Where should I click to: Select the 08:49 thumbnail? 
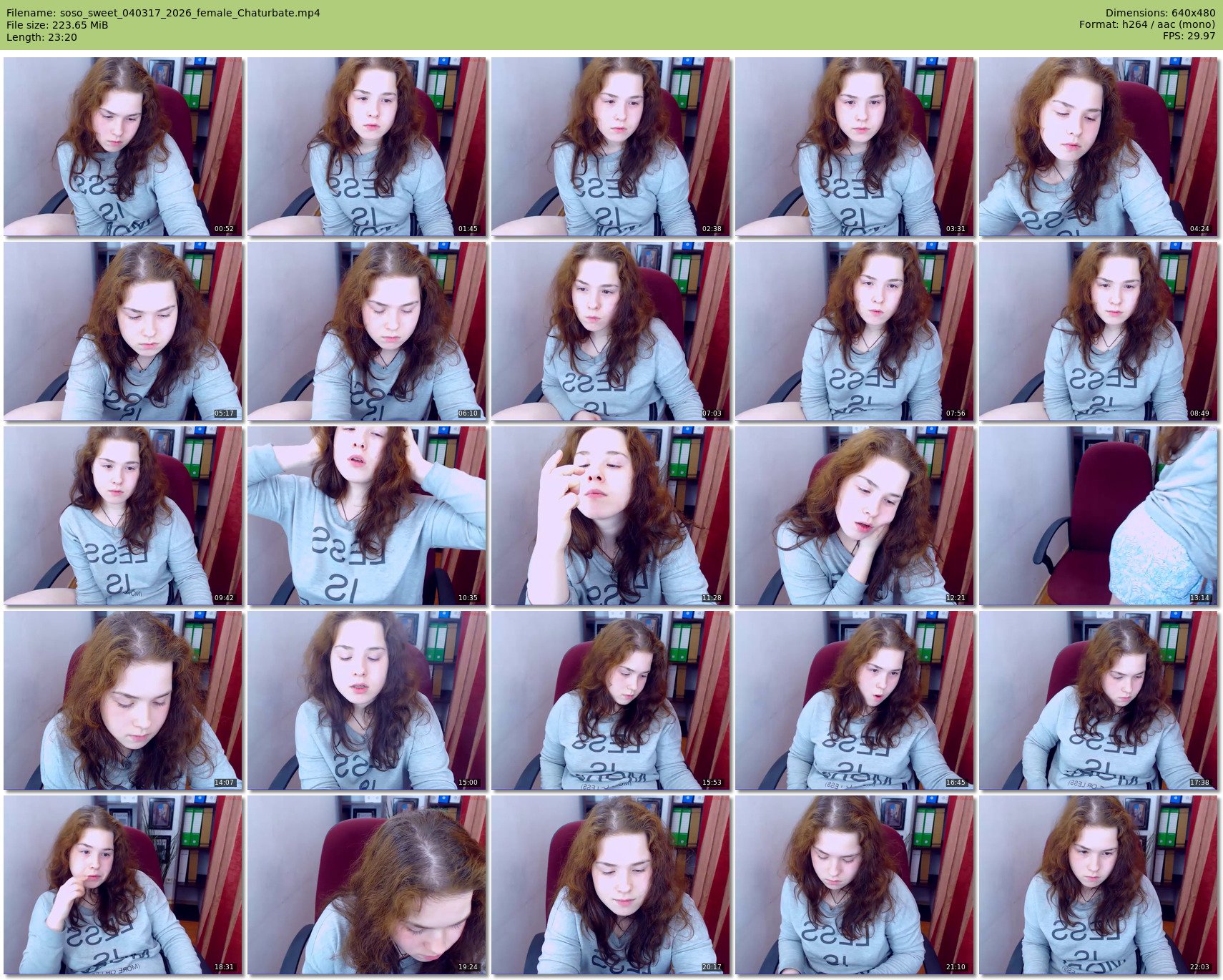pyautogui.click(x=1099, y=331)
